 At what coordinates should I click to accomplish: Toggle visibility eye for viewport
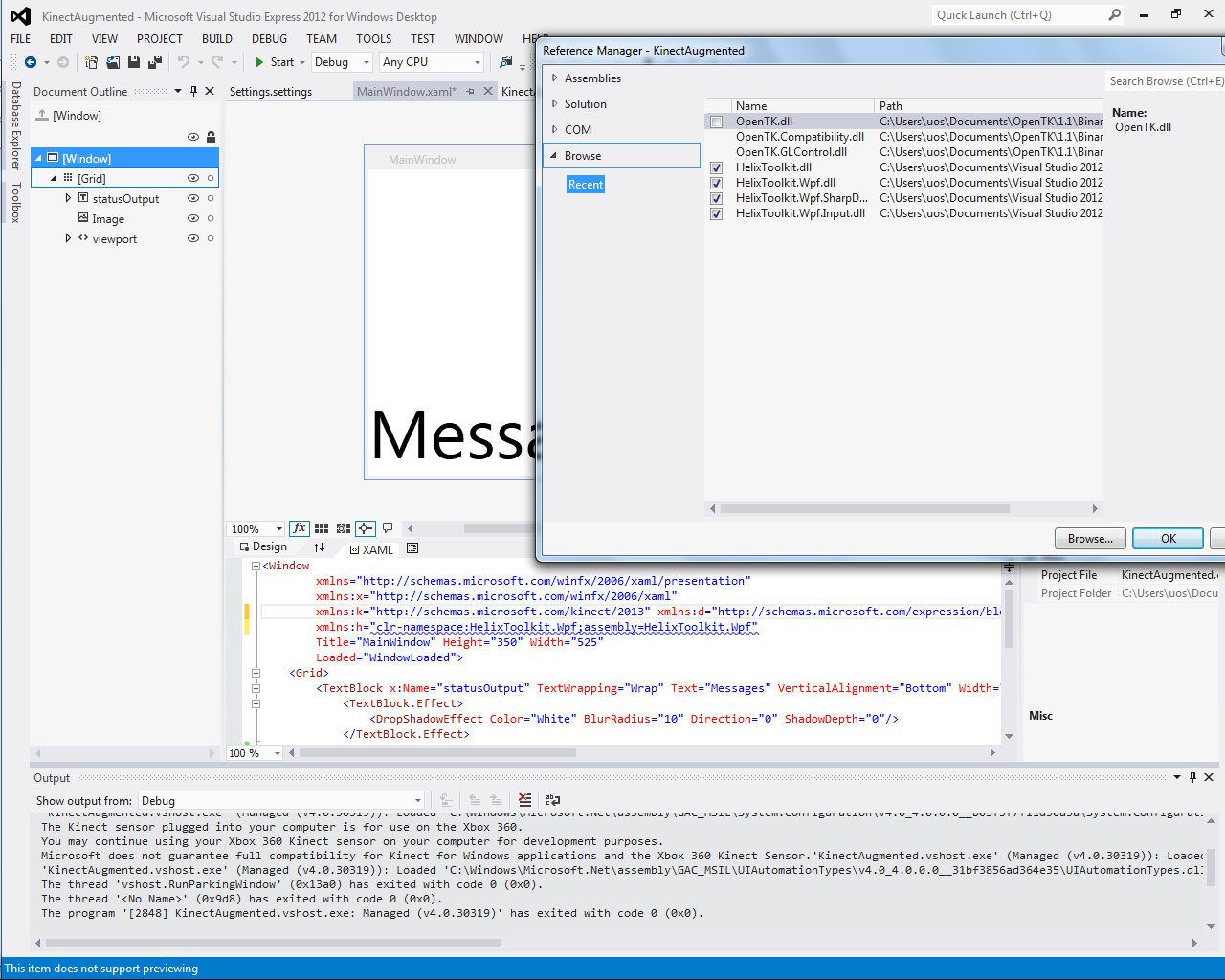[x=193, y=238]
